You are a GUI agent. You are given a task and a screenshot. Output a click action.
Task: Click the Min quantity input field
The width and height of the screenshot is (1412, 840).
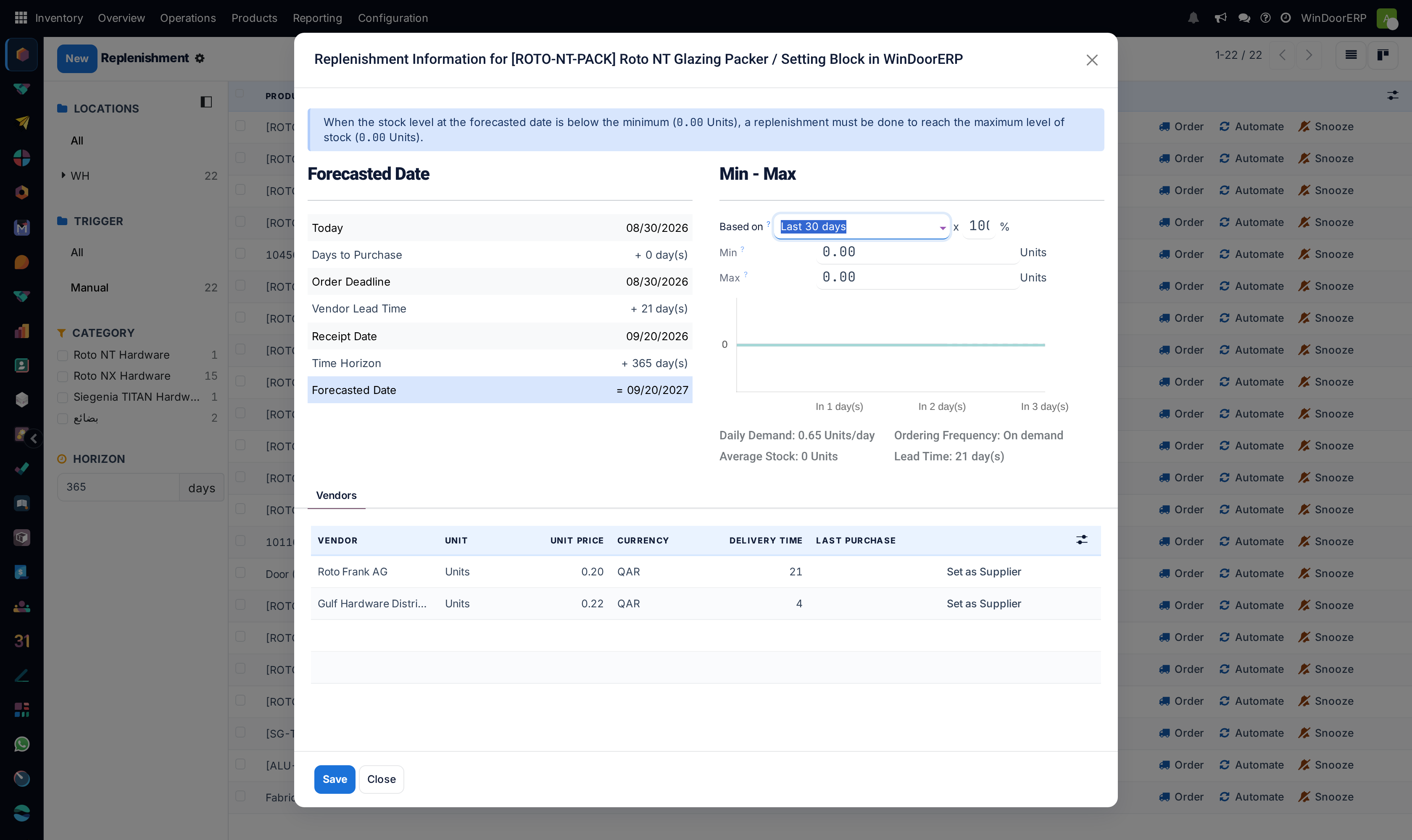917,252
